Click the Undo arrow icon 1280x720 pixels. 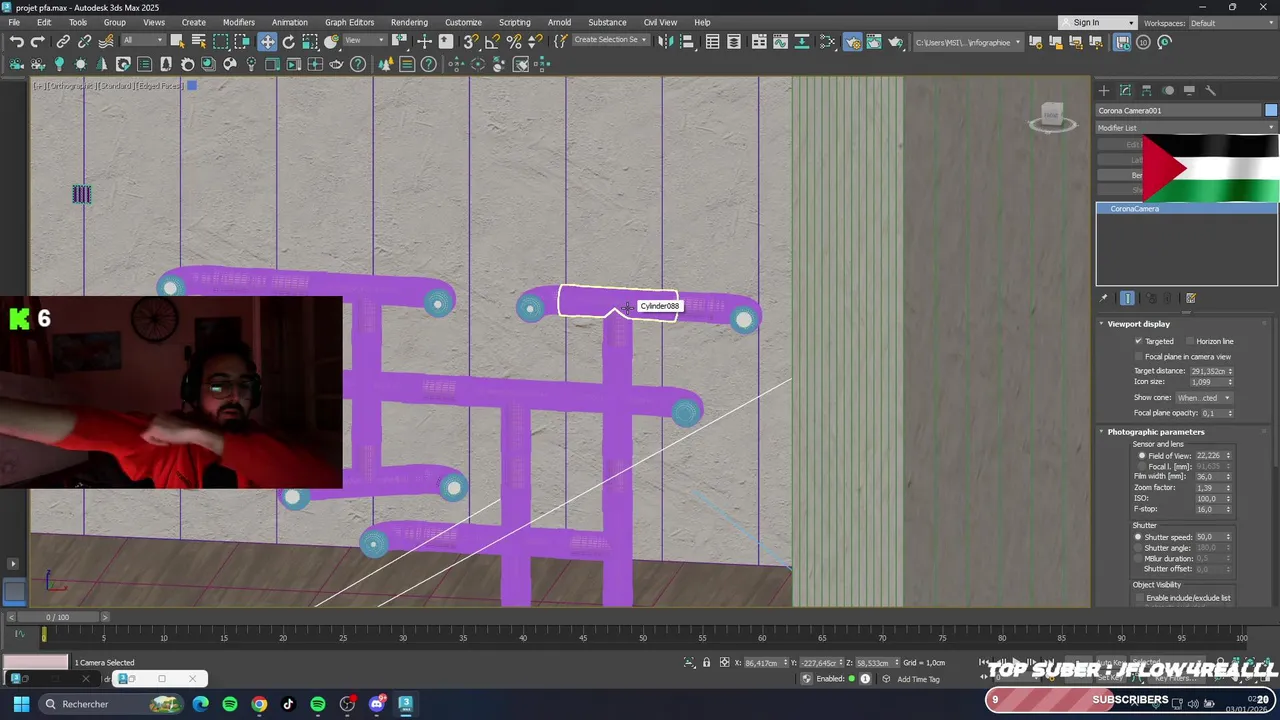tap(17, 41)
